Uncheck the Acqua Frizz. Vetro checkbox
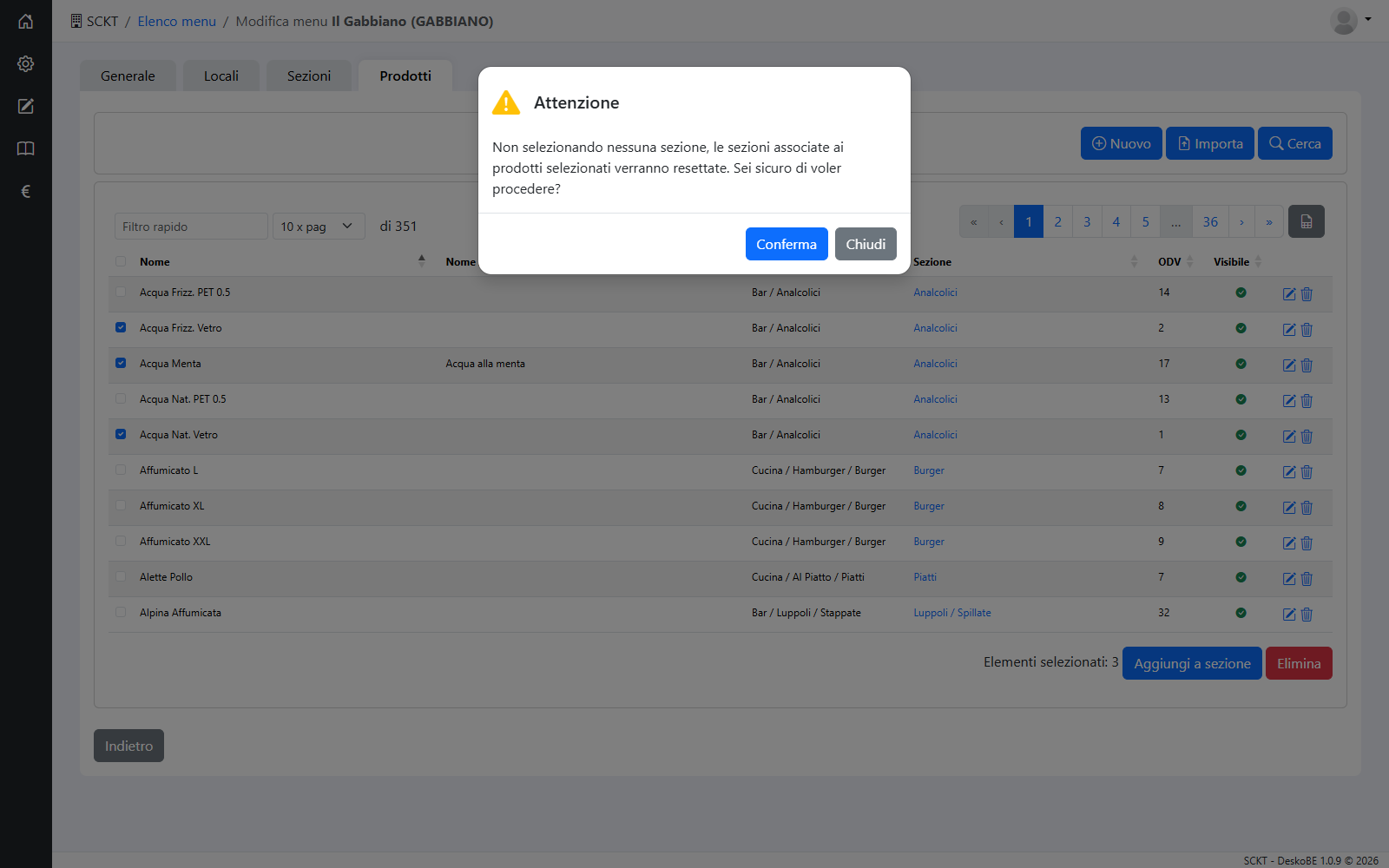Viewport: 1389px width, 868px height. point(121,328)
